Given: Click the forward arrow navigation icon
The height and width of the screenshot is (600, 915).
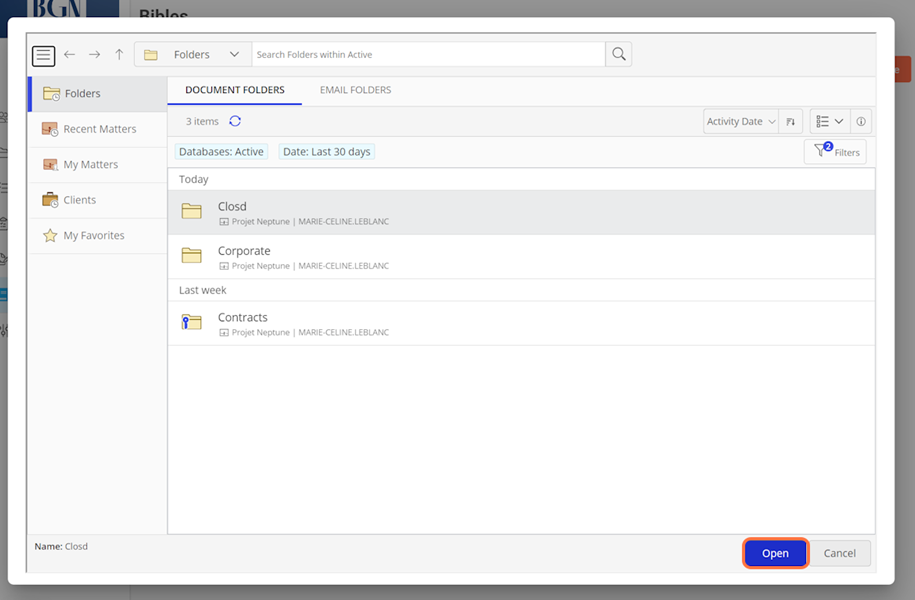Looking at the screenshot, I should (x=94, y=55).
